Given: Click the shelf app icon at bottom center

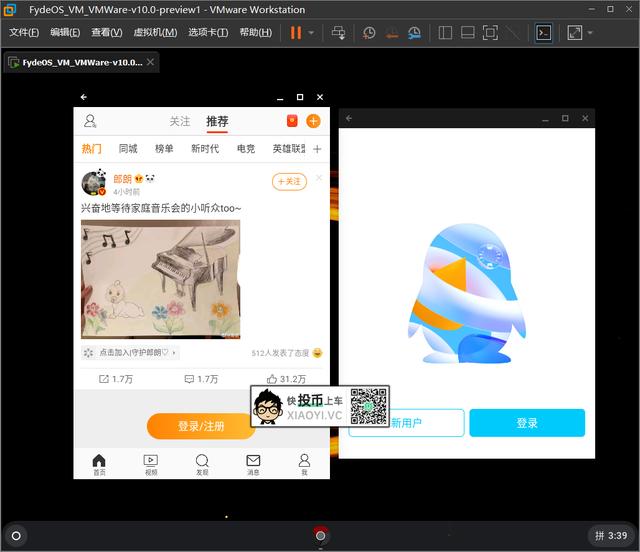Looking at the screenshot, I should 320,535.
